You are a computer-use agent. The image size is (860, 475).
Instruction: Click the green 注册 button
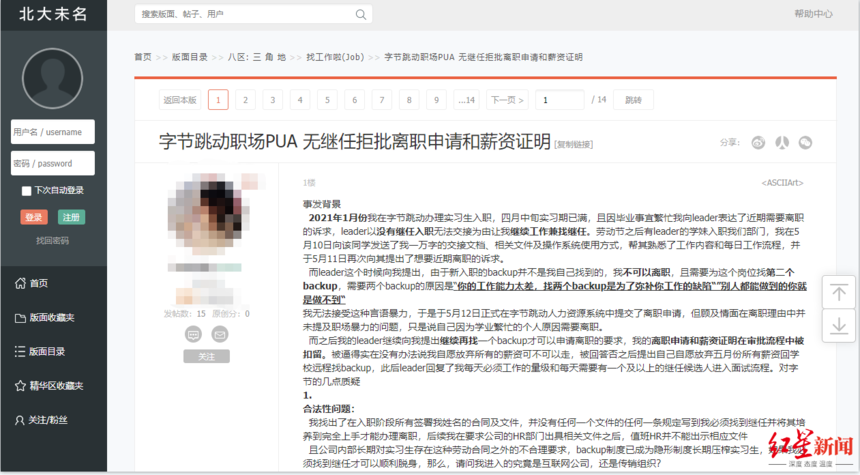click(x=71, y=217)
